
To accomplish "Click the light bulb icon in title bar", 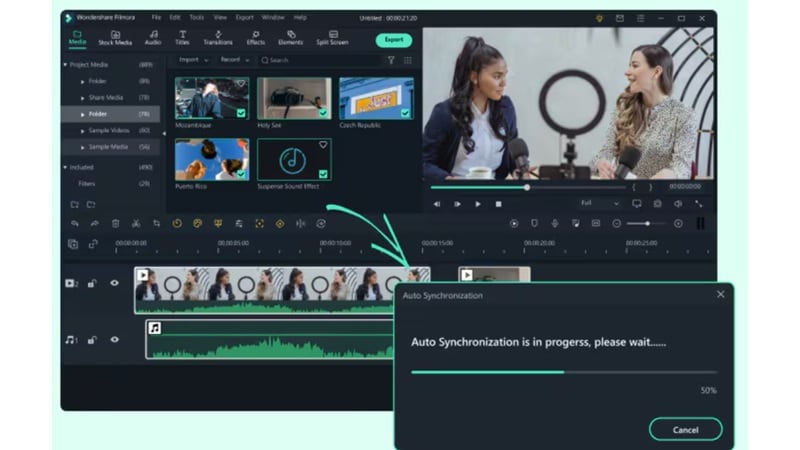I will pos(599,18).
